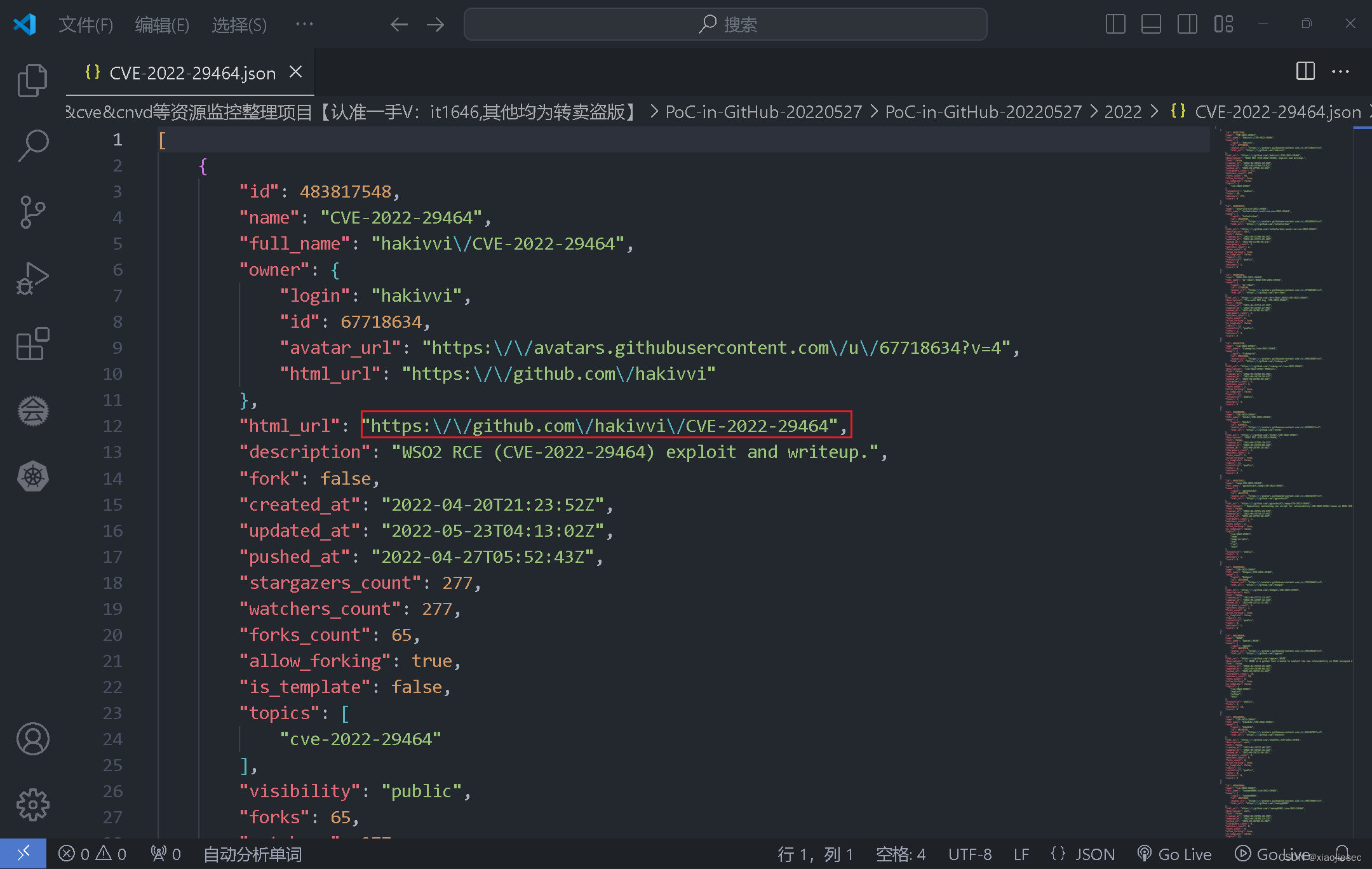Viewport: 1372px width, 869px height.
Task: Toggle the primary sidebar layout button
Action: pos(1115,24)
